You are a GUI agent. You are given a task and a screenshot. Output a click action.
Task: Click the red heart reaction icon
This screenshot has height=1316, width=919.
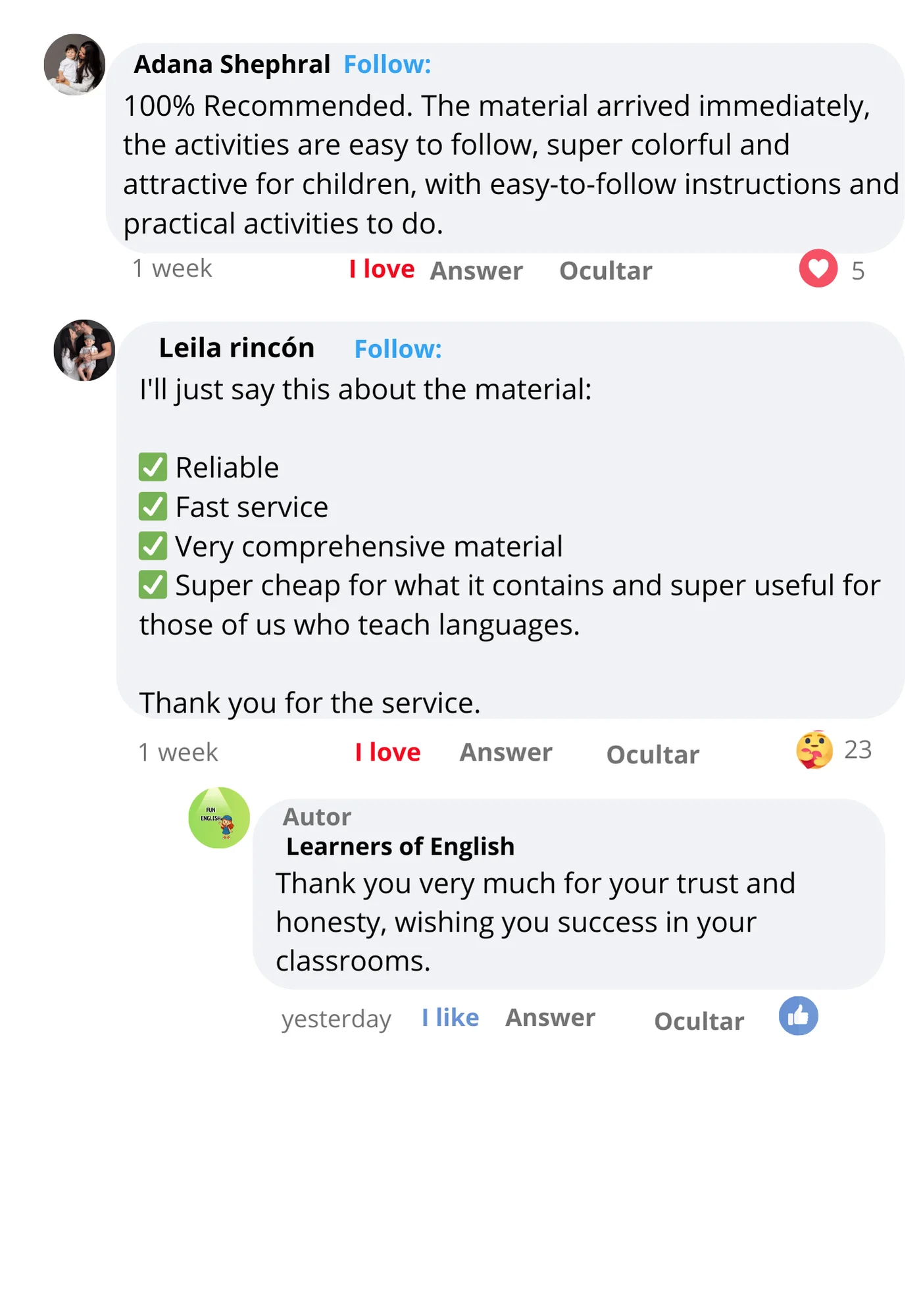tap(818, 268)
